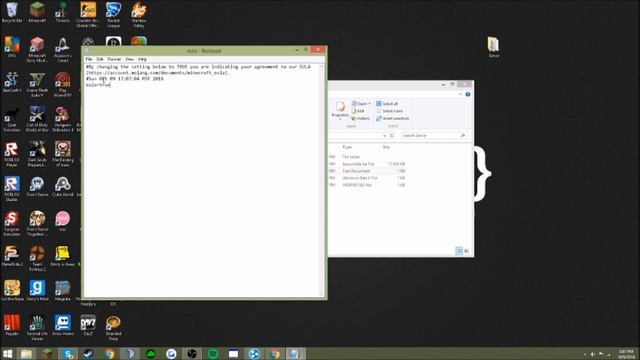The height and width of the screenshot is (360, 640).
Task: Click the Mojang EULA URL line in Notepad
Action: point(158,72)
